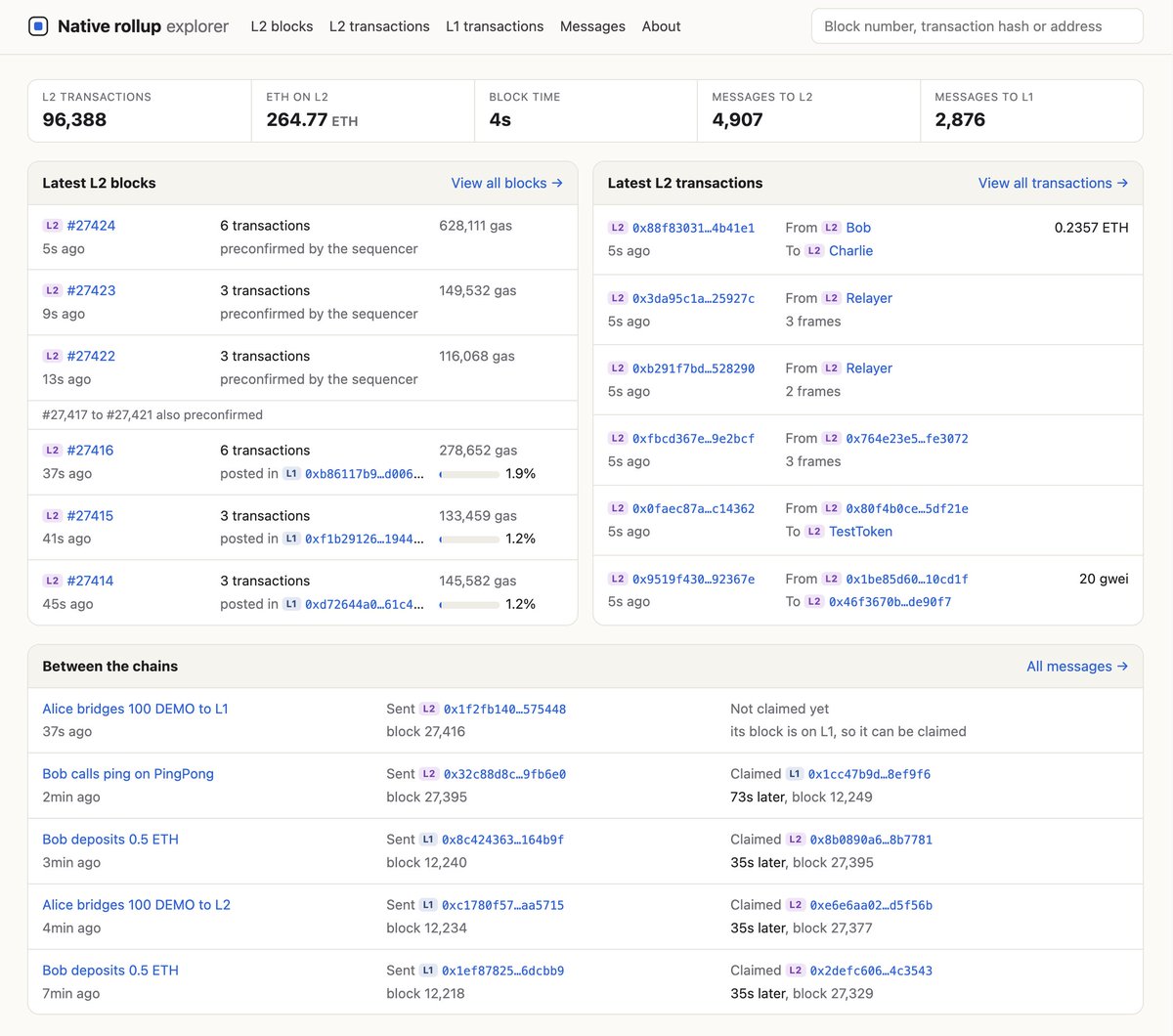
Task: Click the L1 badge next to 0xb86117b9 hash
Action: [291, 474]
